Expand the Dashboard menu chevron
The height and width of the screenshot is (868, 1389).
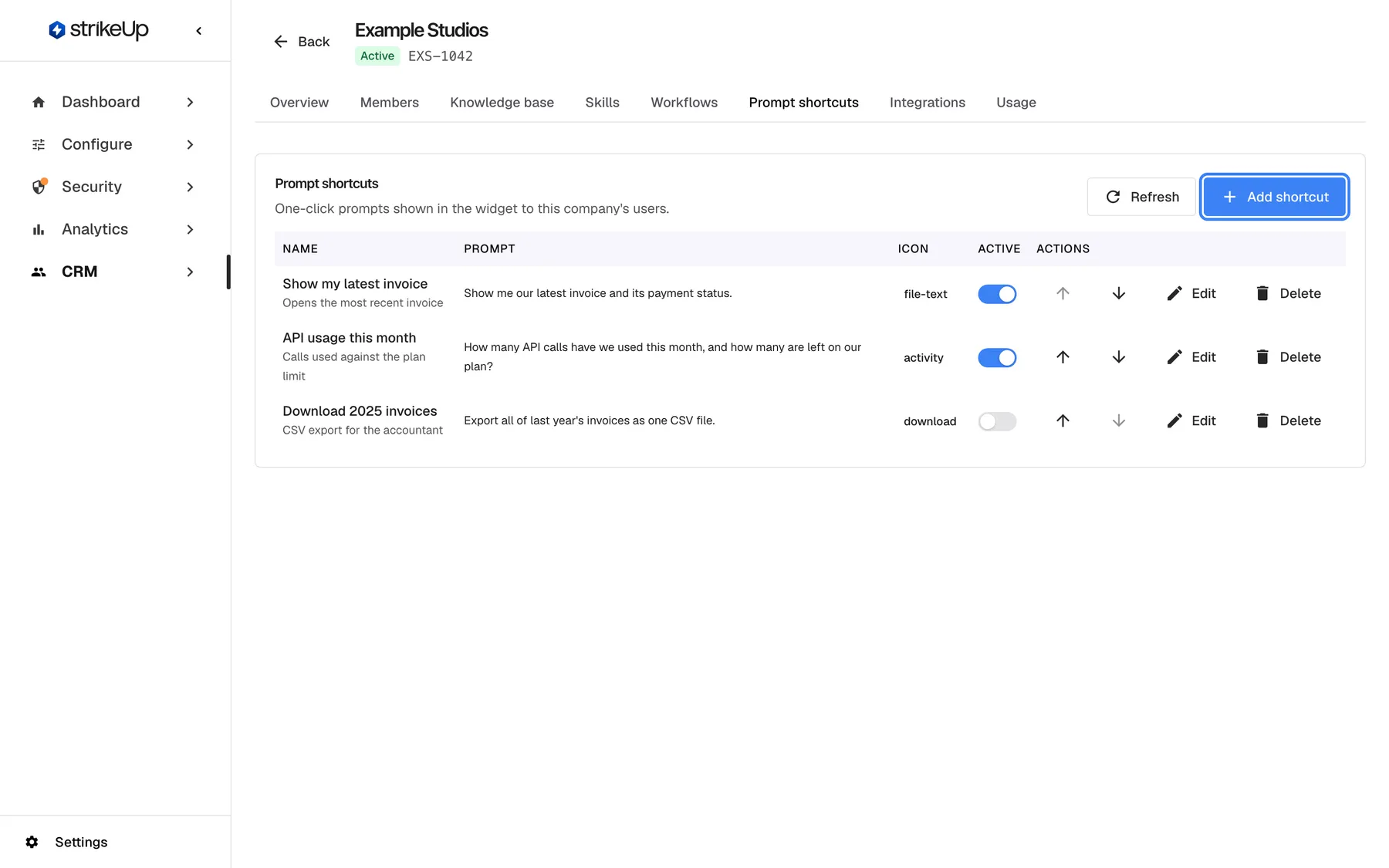click(190, 102)
